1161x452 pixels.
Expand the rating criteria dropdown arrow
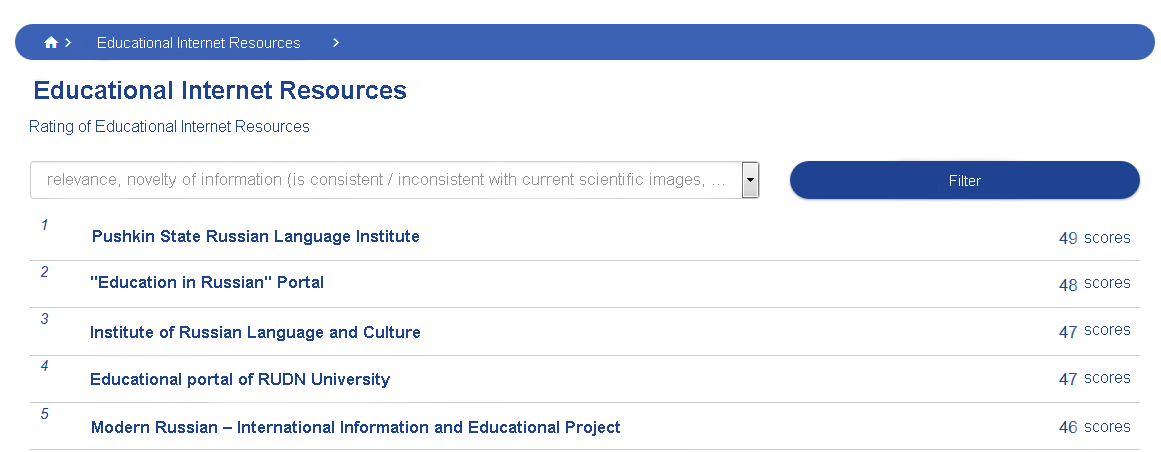pos(750,180)
